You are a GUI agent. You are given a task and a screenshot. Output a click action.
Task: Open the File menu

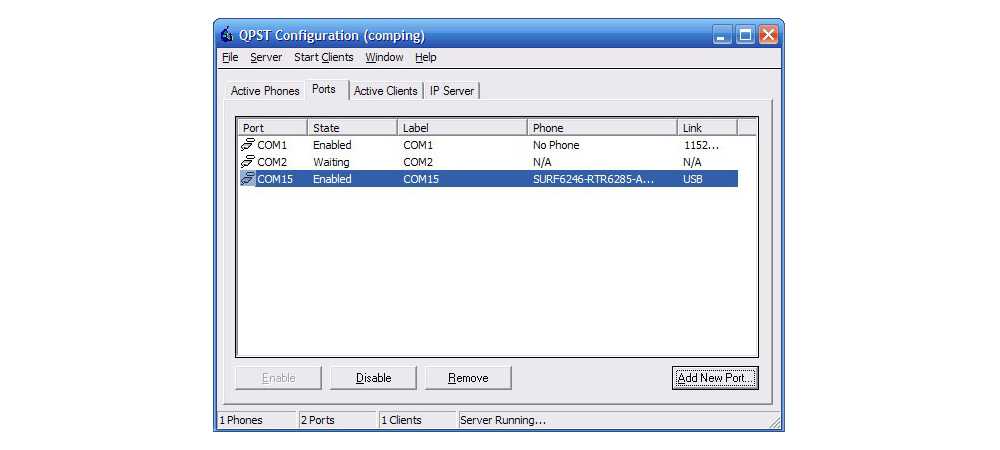click(230, 58)
